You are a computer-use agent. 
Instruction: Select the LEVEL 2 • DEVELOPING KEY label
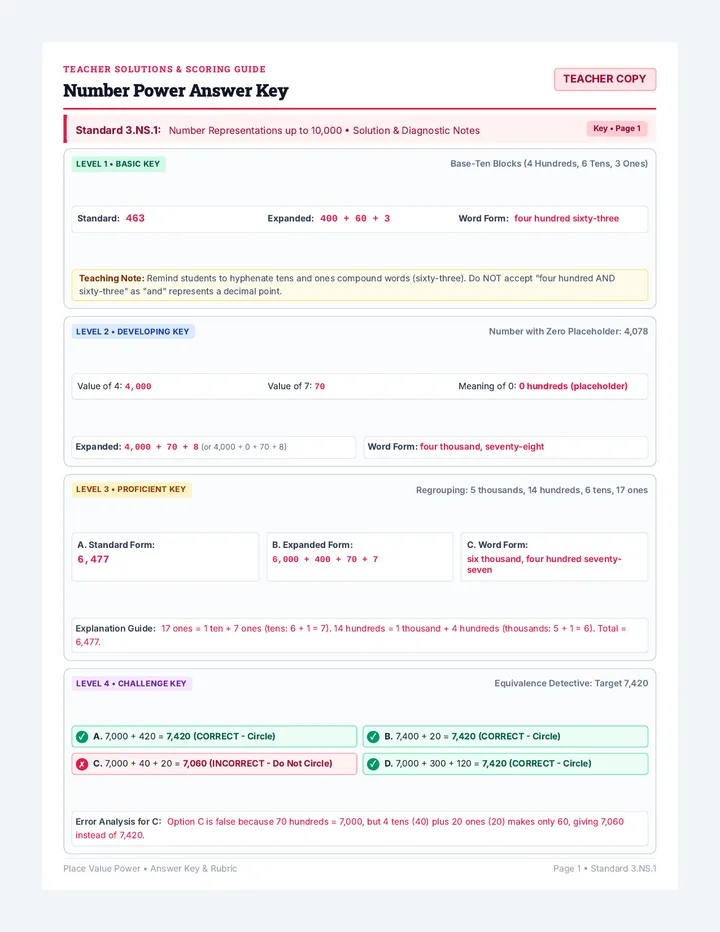133,332
